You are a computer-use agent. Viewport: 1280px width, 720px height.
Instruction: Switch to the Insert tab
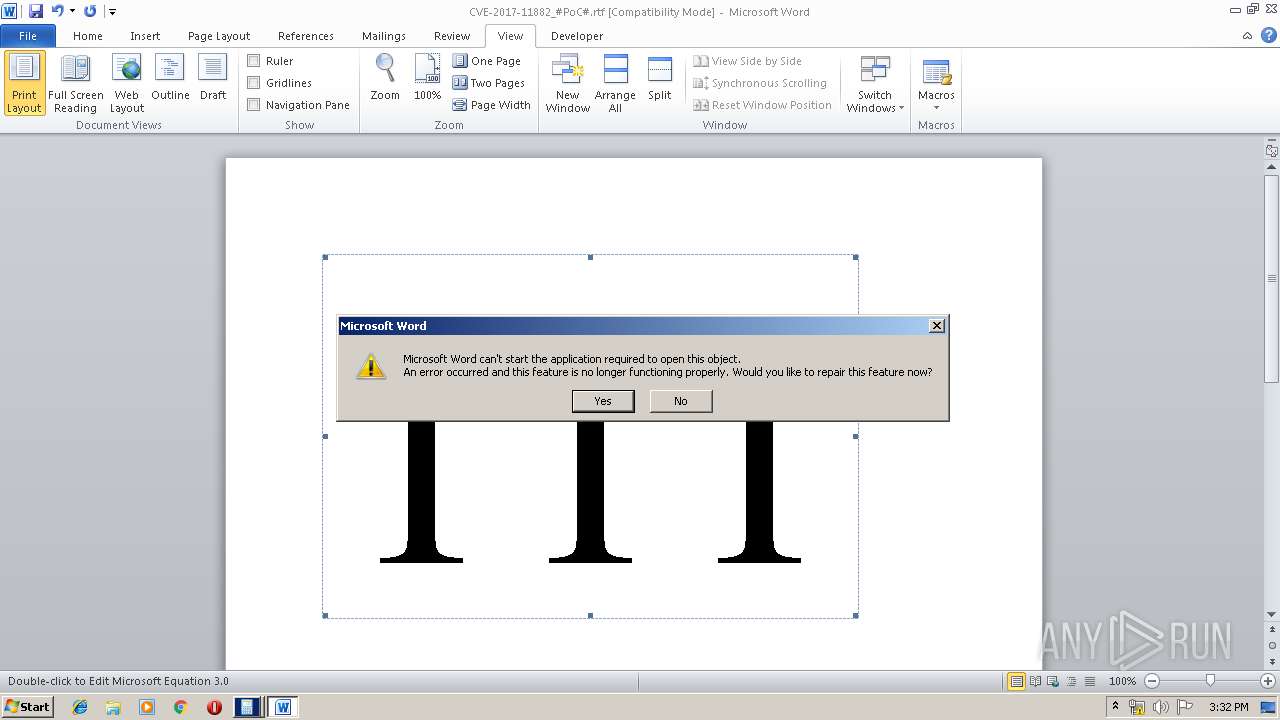coord(145,36)
